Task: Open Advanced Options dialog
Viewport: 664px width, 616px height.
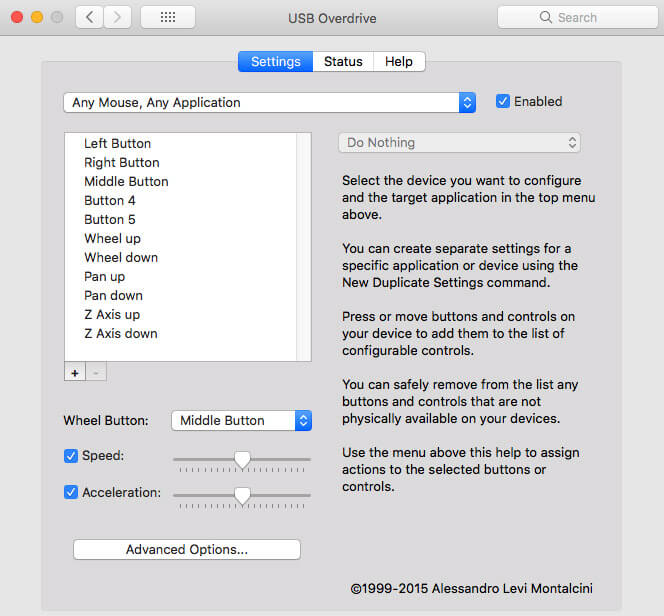Action: 187,549
